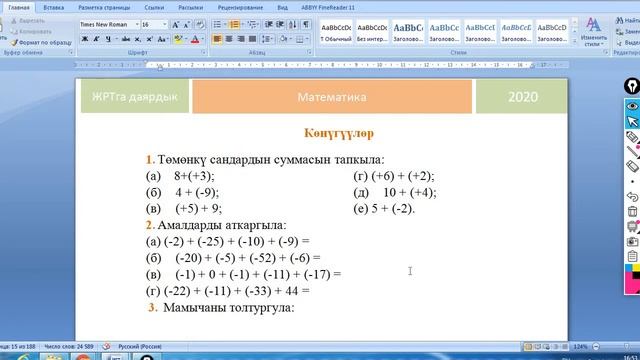
Task: Click the pen nib logo icon
Action: [x=632, y=86]
